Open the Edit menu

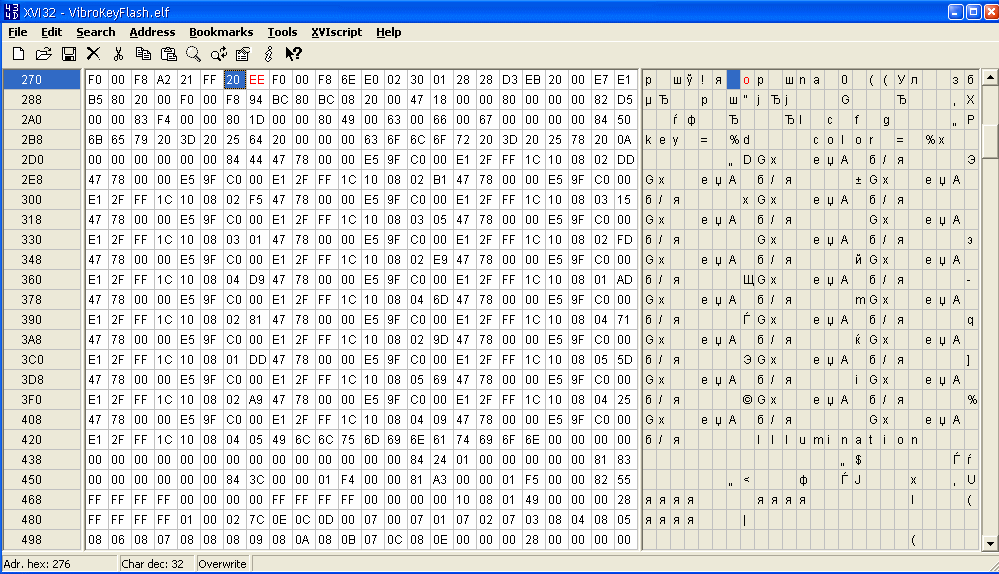(52, 32)
